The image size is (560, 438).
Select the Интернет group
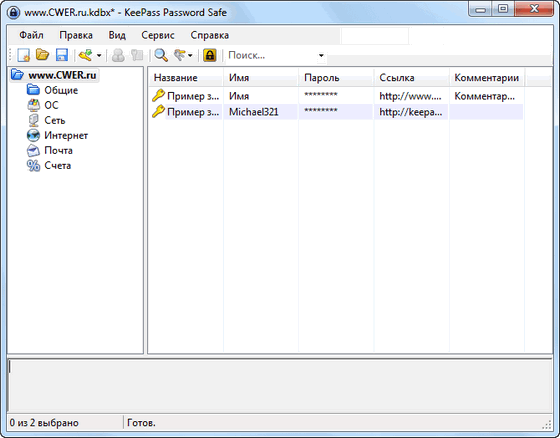click(66, 135)
